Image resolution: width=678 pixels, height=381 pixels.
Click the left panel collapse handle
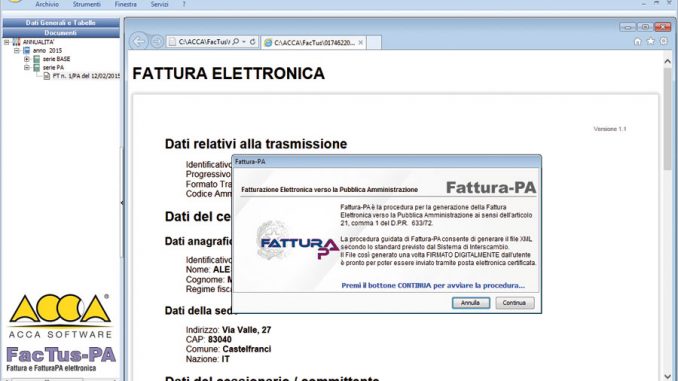click(x=122, y=202)
